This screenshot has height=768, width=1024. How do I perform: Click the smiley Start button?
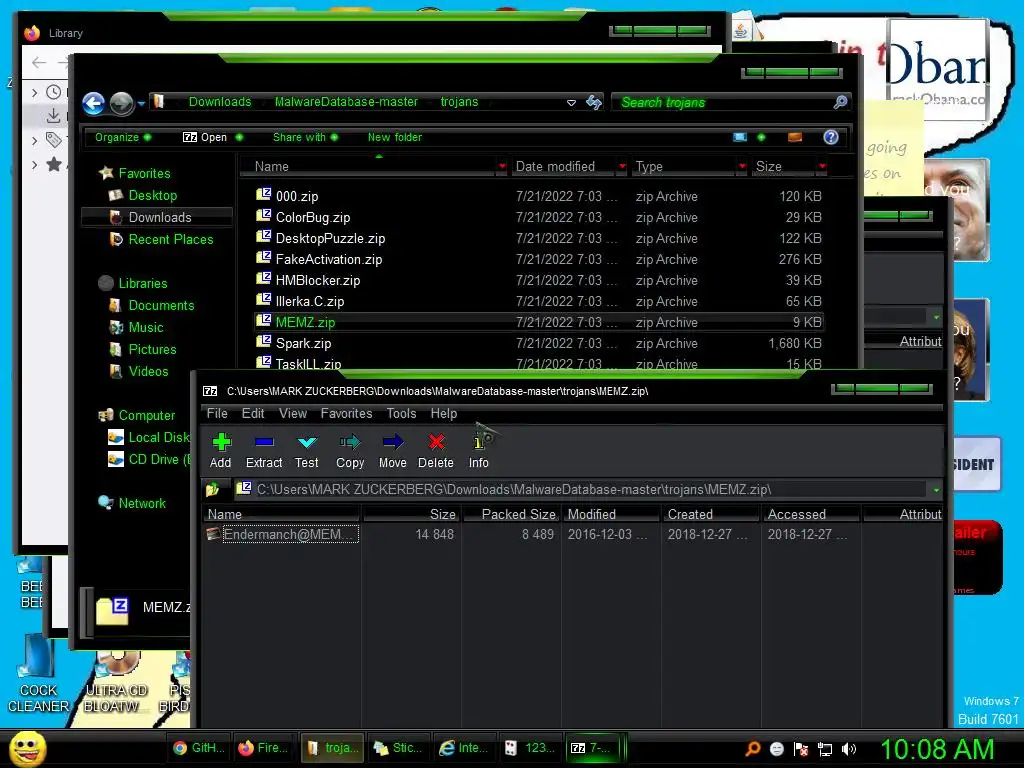coord(27,748)
